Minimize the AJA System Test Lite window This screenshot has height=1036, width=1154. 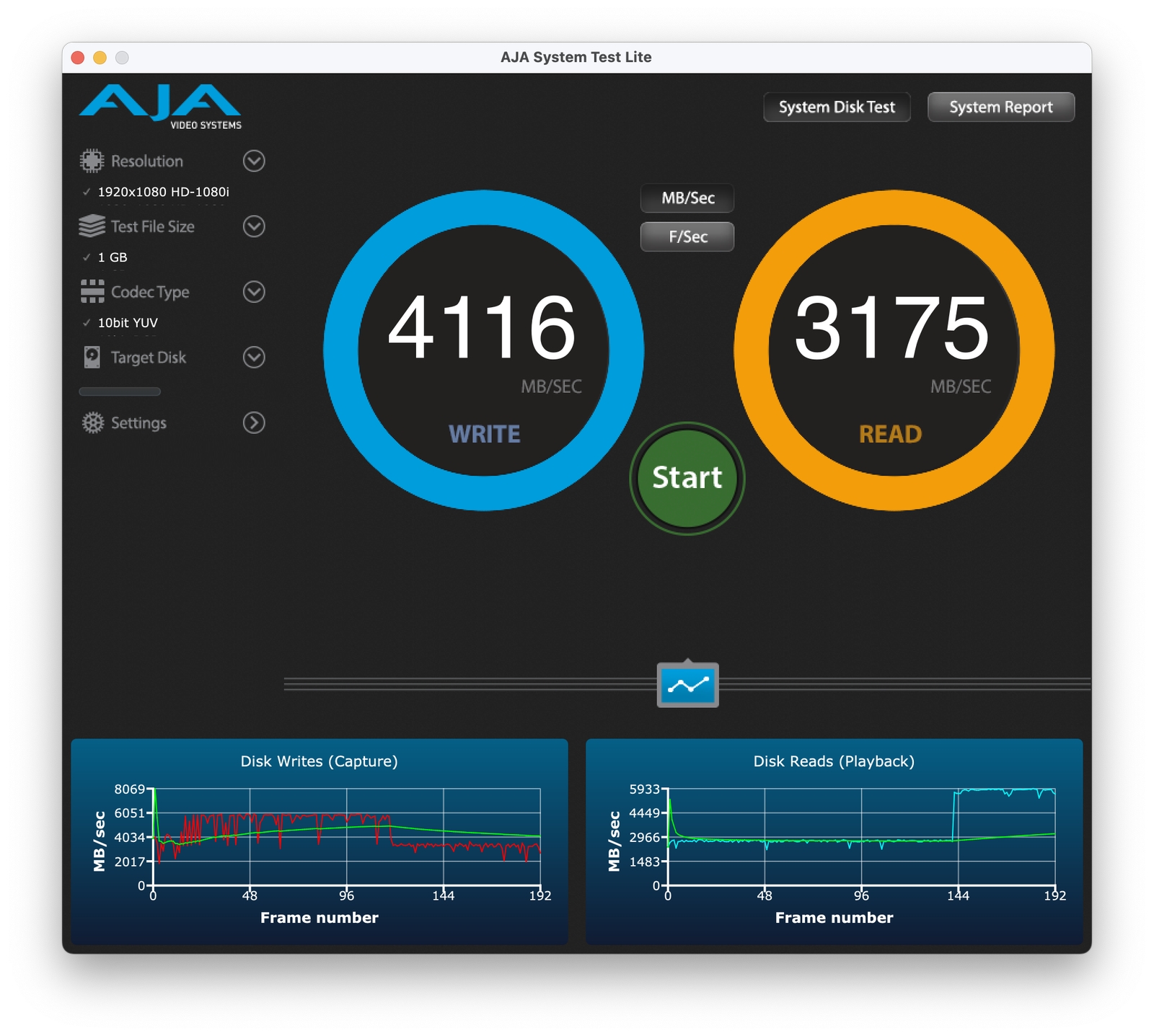click(100, 58)
